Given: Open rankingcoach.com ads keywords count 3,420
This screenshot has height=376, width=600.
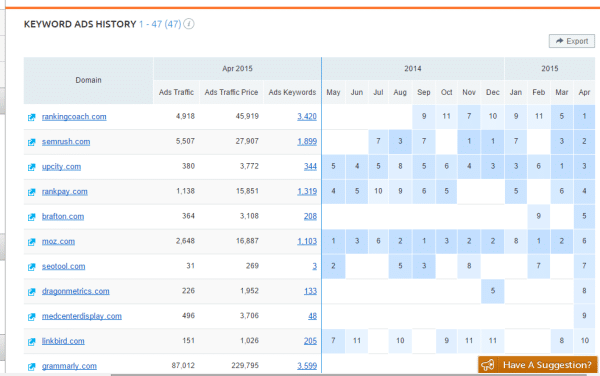Looking at the screenshot, I should pyautogui.click(x=307, y=116).
